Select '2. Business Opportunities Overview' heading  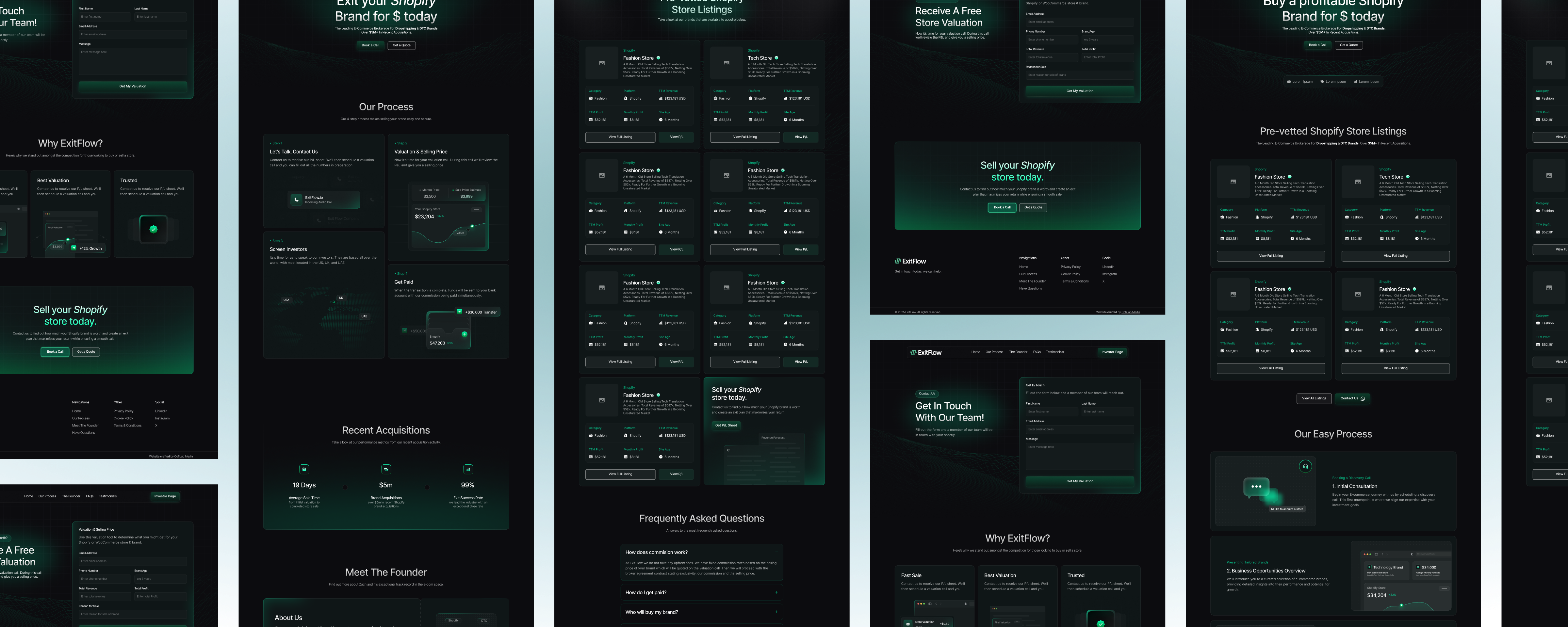tap(1266, 571)
